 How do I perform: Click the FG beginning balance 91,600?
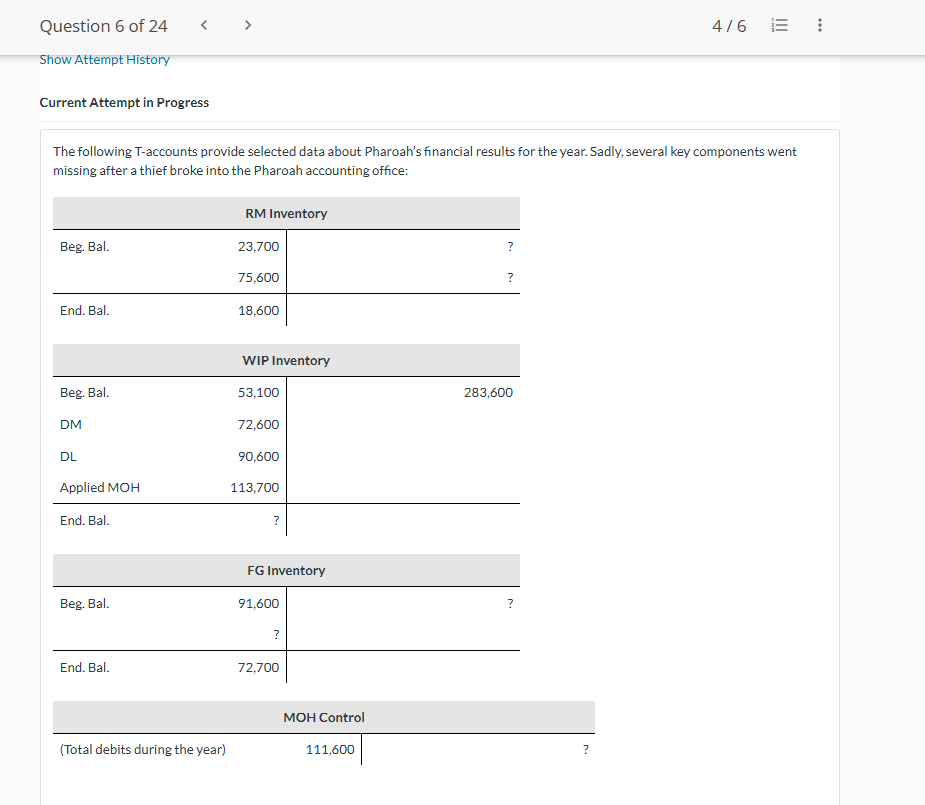pos(258,604)
